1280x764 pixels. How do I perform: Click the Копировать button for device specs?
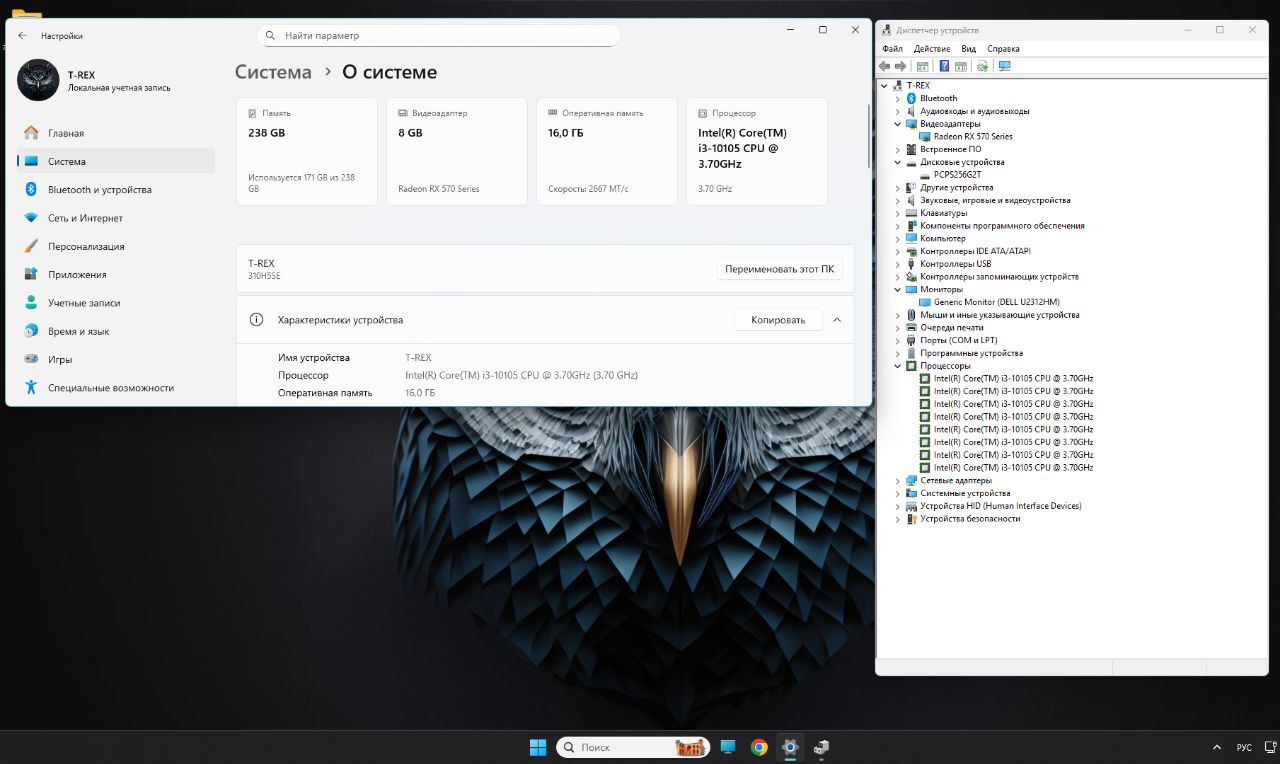pyautogui.click(x=778, y=319)
